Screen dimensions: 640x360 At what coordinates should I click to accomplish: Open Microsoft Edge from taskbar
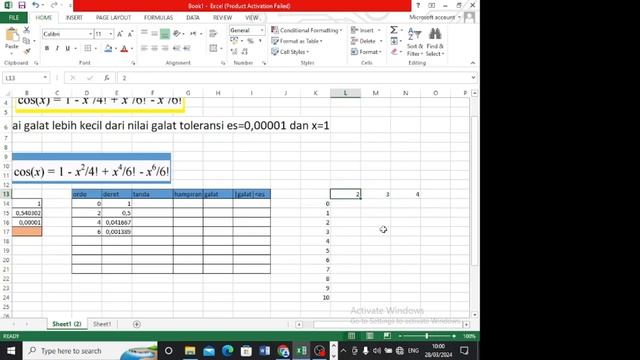coord(228,351)
